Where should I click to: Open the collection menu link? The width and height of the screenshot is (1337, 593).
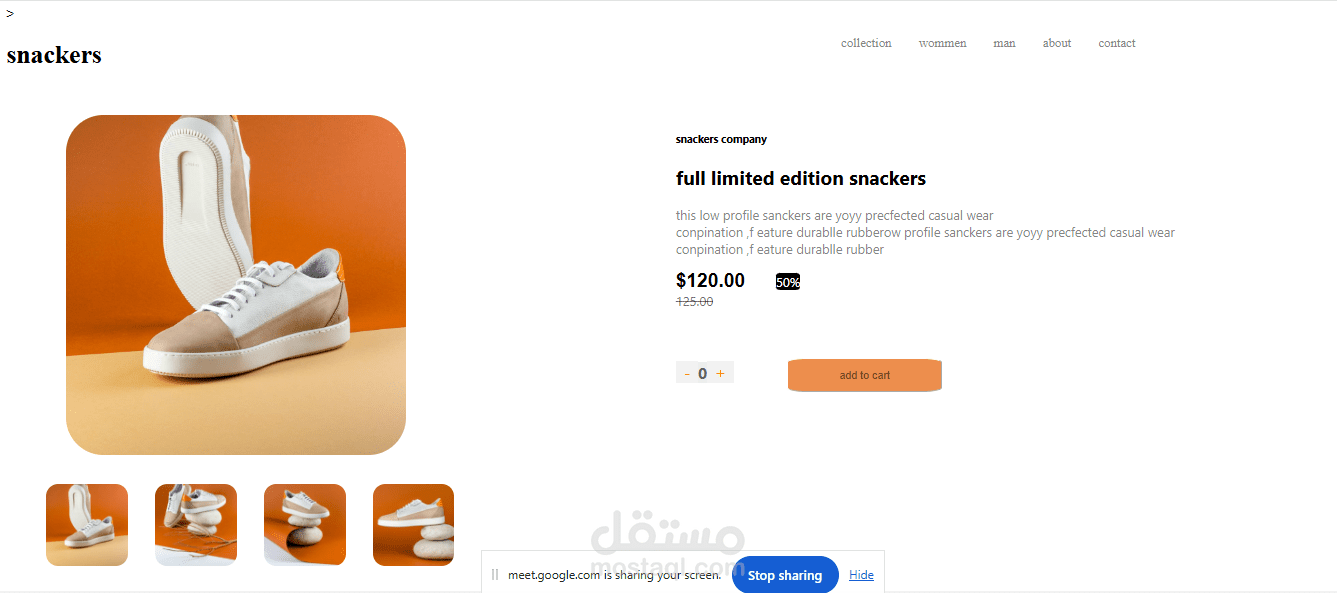[x=866, y=43]
